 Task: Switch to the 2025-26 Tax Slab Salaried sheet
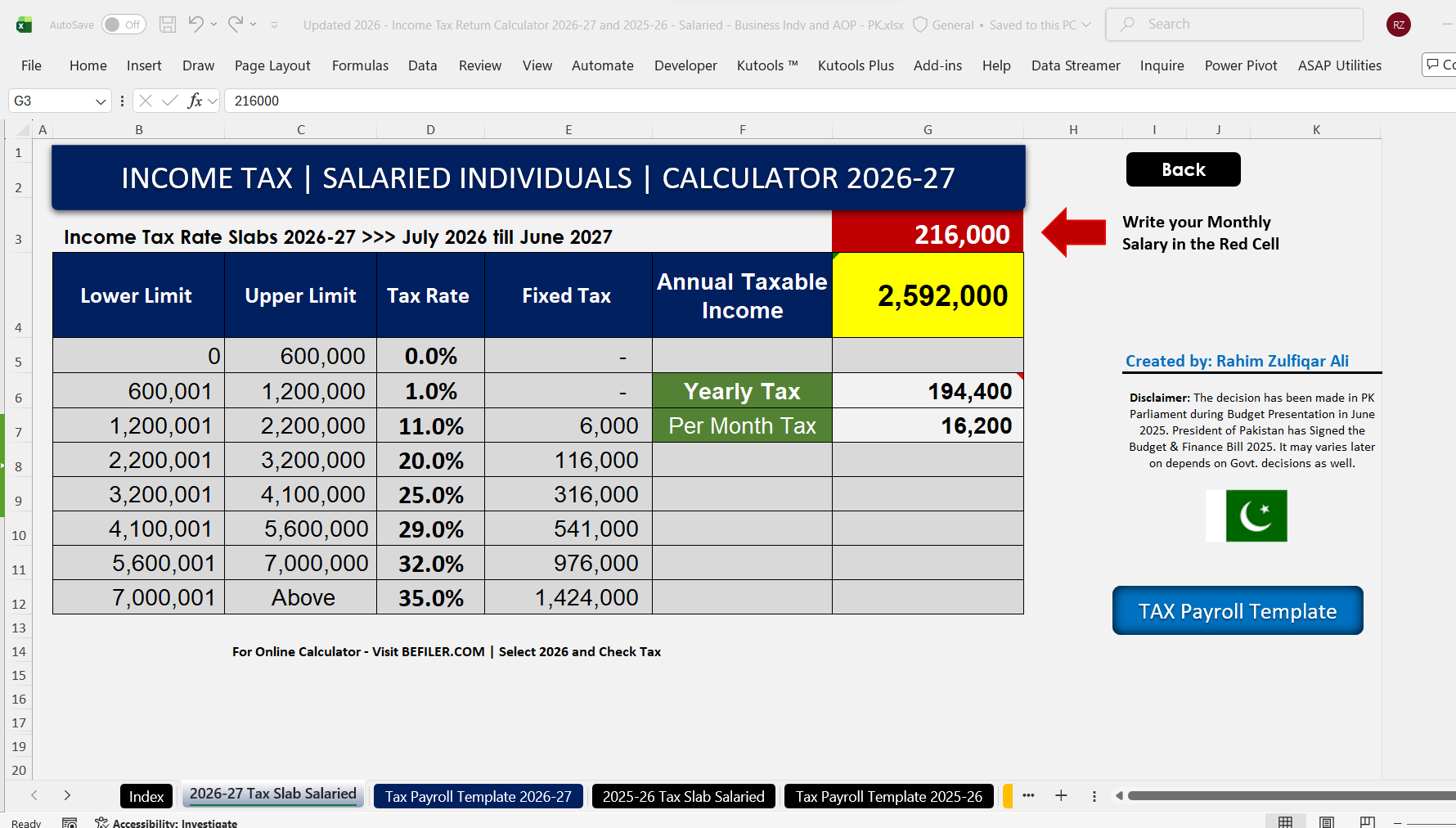[683, 796]
